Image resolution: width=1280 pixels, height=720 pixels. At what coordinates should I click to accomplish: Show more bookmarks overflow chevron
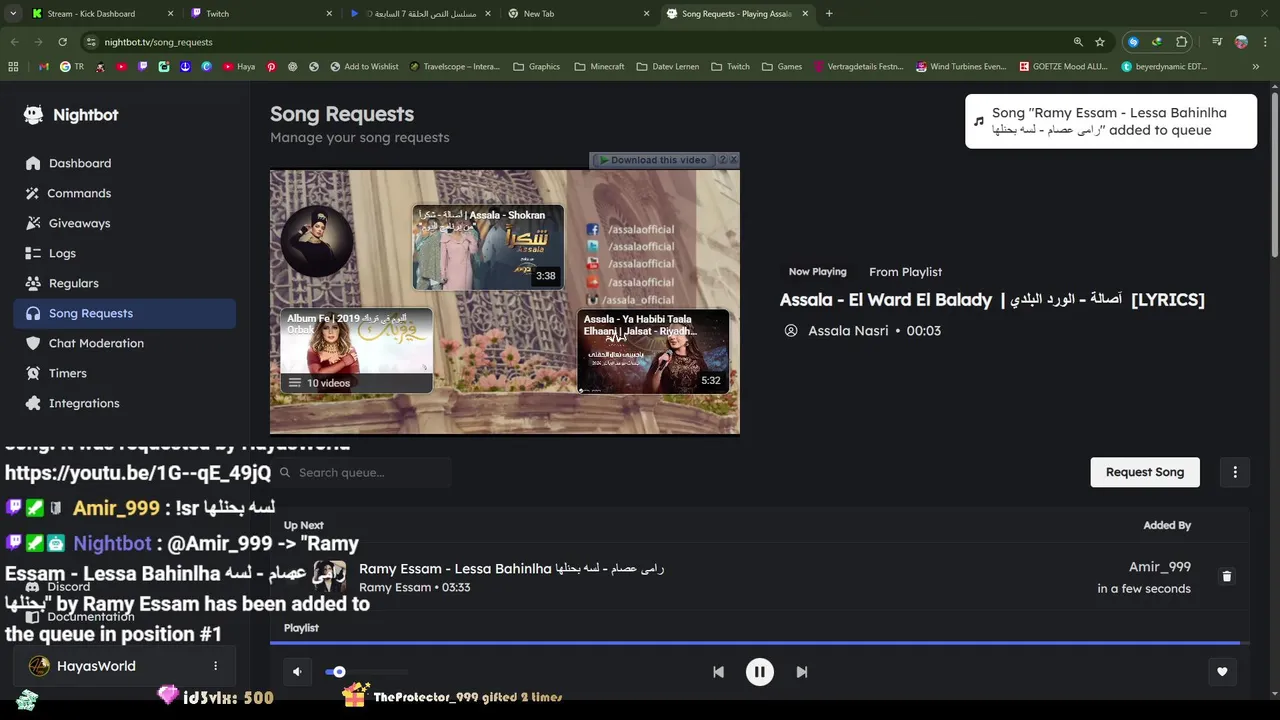(1255, 67)
